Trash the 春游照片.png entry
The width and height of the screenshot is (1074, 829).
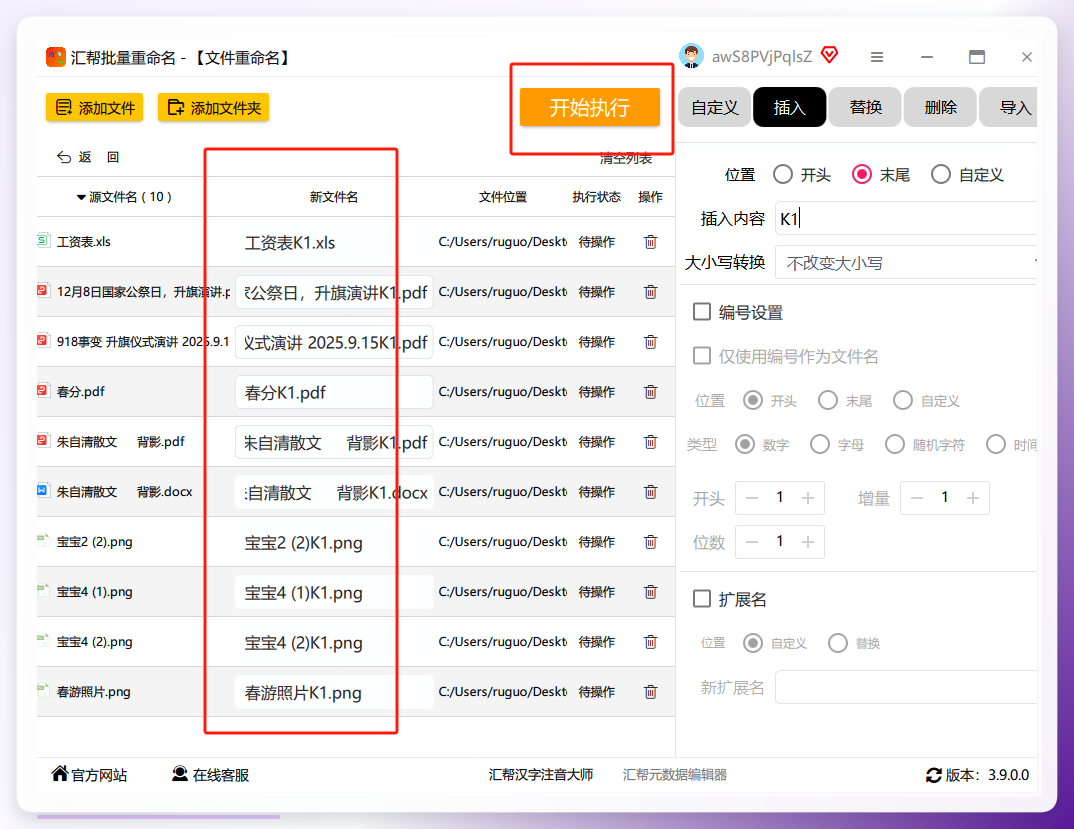pyautogui.click(x=650, y=692)
